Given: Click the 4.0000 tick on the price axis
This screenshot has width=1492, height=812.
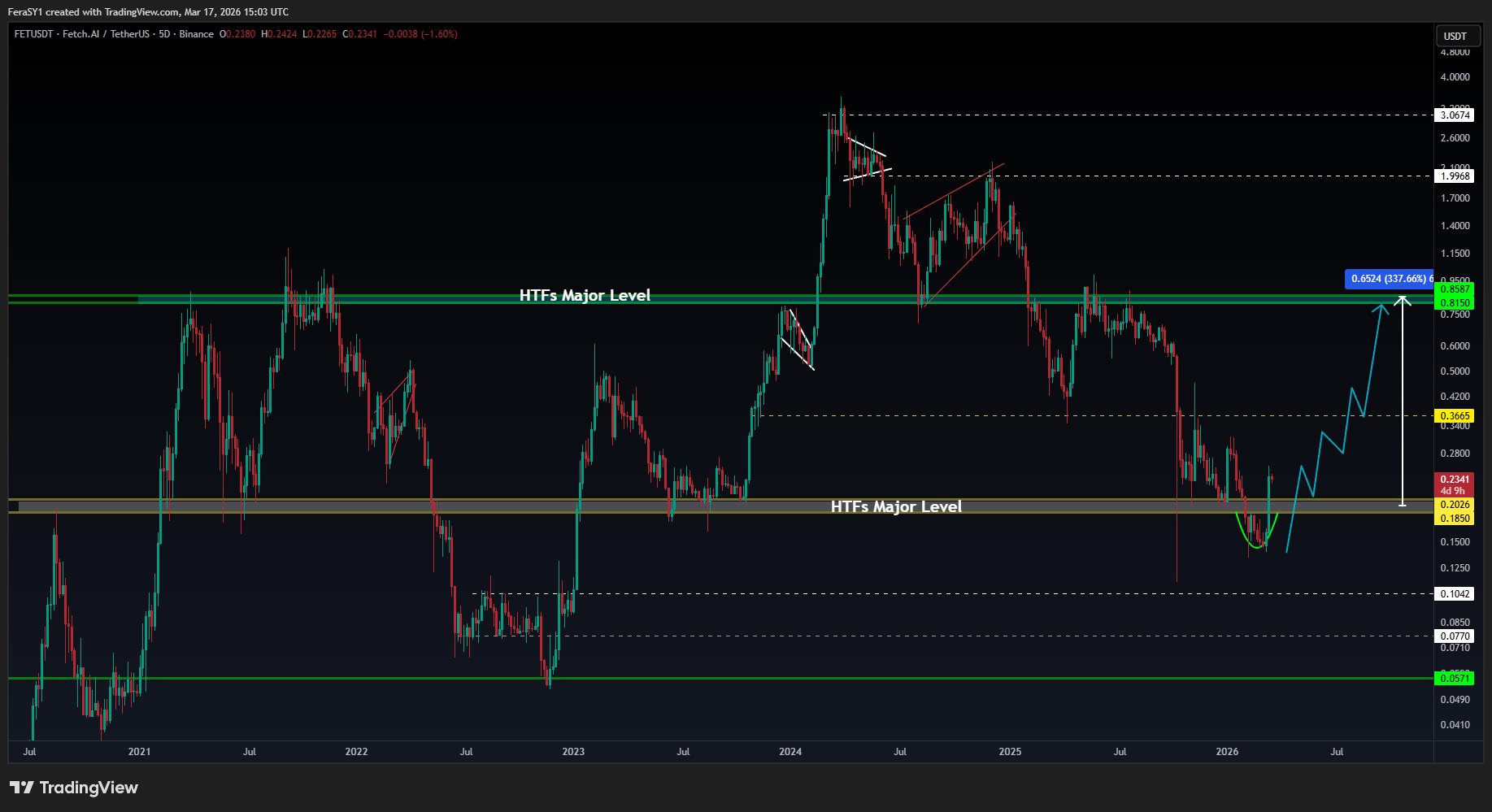Looking at the screenshot, I should tap(1455, 77).
